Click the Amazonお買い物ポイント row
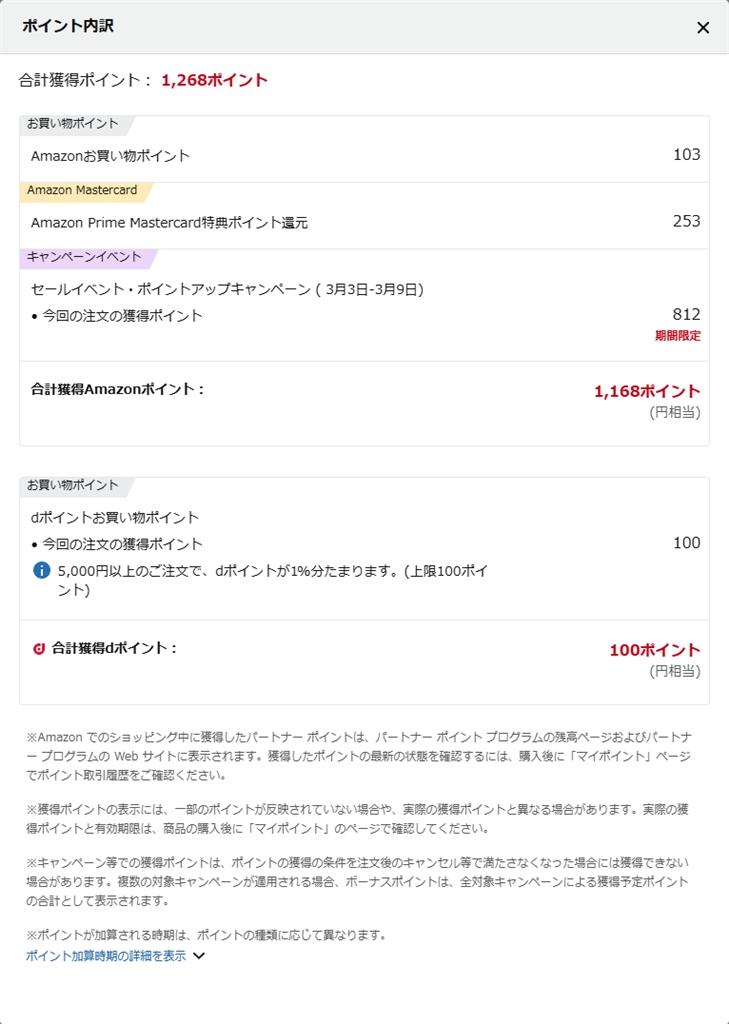Image resolution: width=729 pixels, height=1024 pixels. (x=110, y=155)
